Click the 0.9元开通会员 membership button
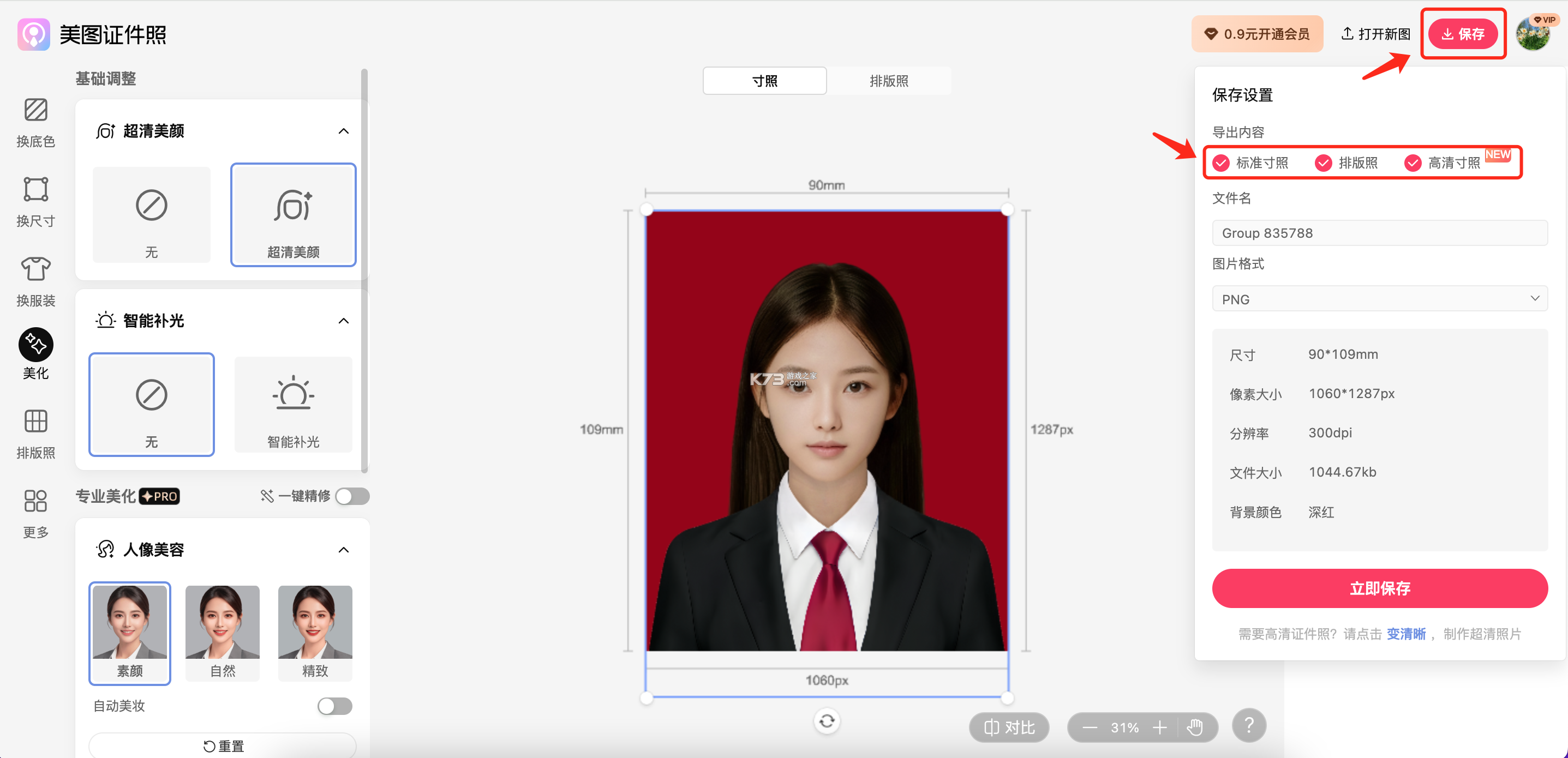 point(1257,34)
